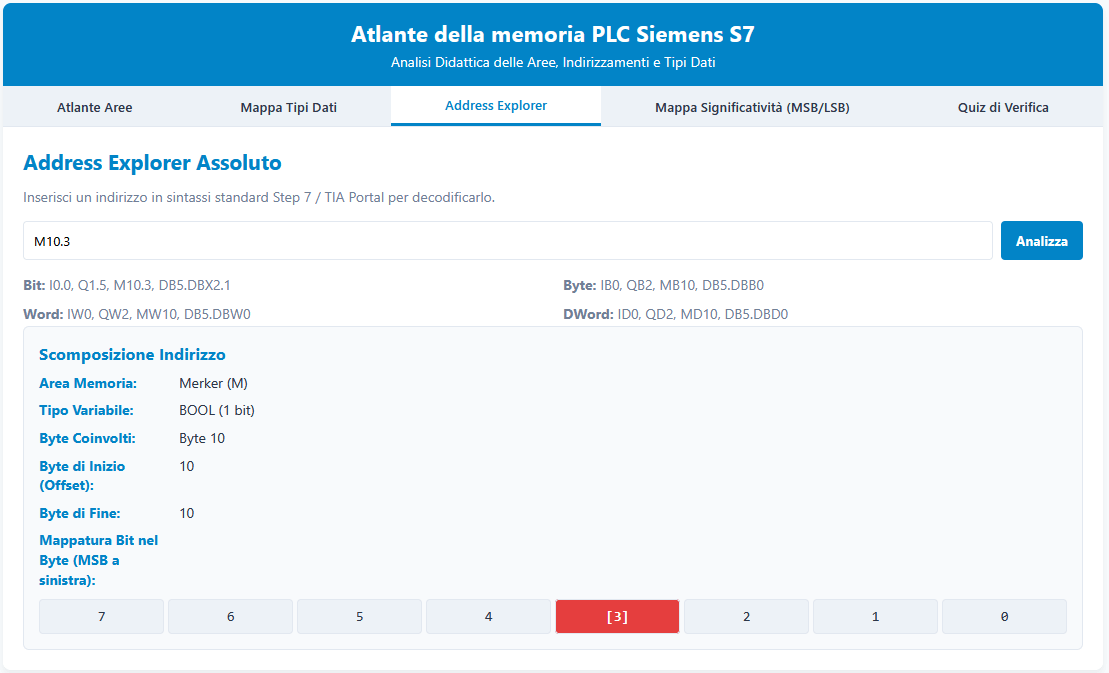Click bit 0 cell in byte map
The height and width of the screenshot is (673, 1109).
(x=1004, y=616)
